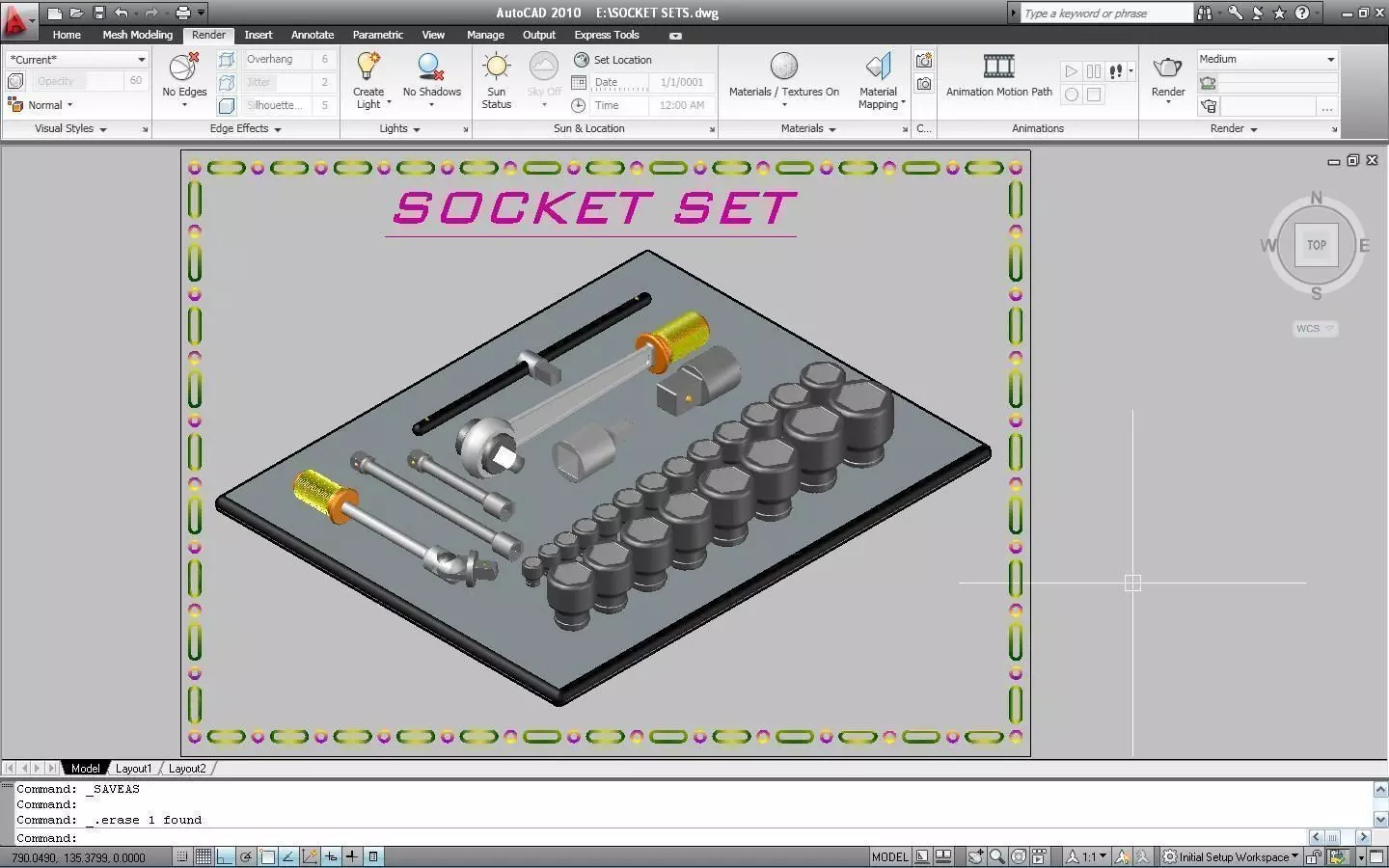Viewport: 1389px width, 868px height.
Task: Expand the Lights panel title
Action: (399, 128)
